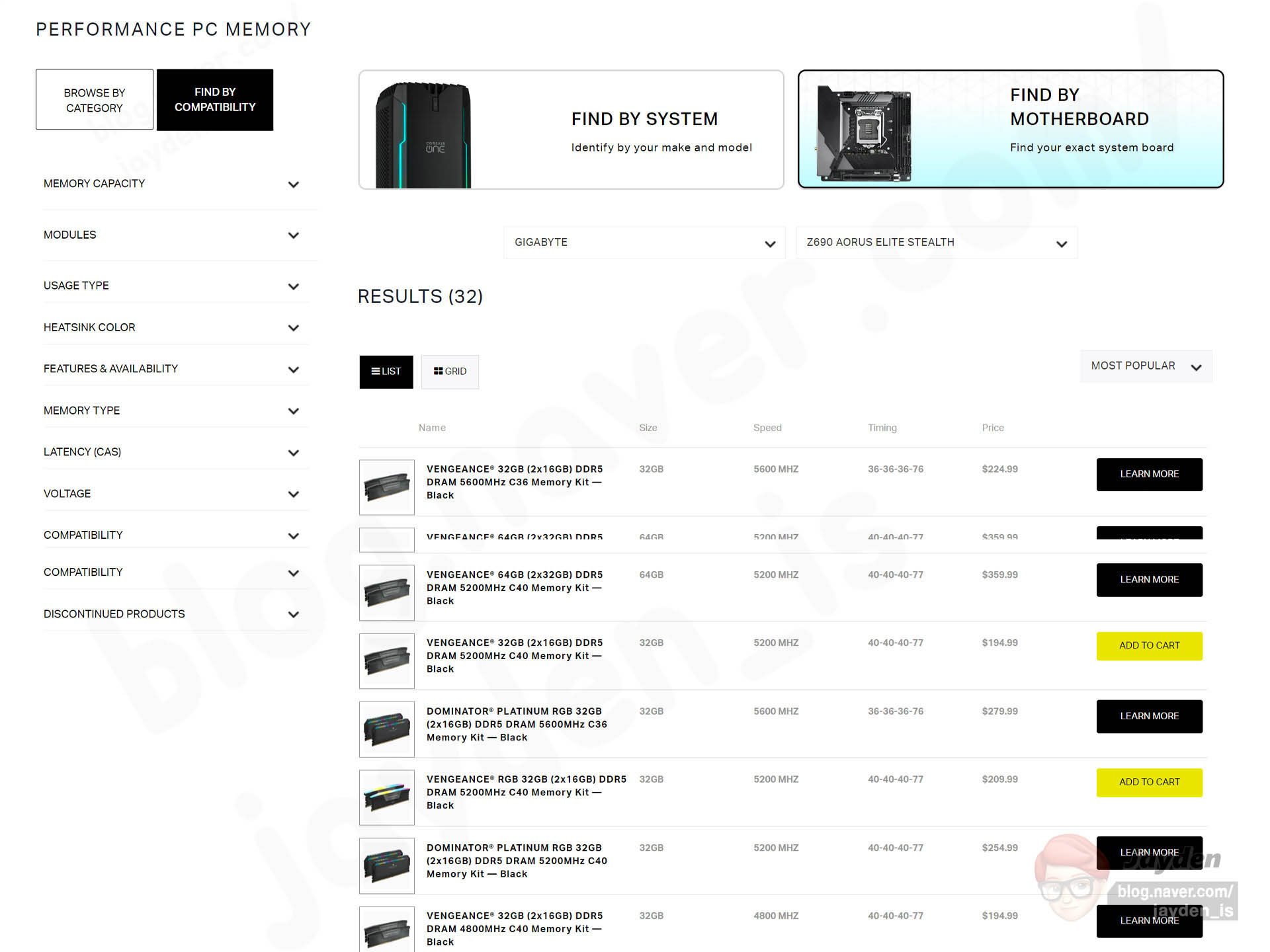Open Vengeance 32GB DDR5 5600MHz C36 product title
This screenshot has height=952, width=1270.
pyautogui.click(x=515, y=483)
